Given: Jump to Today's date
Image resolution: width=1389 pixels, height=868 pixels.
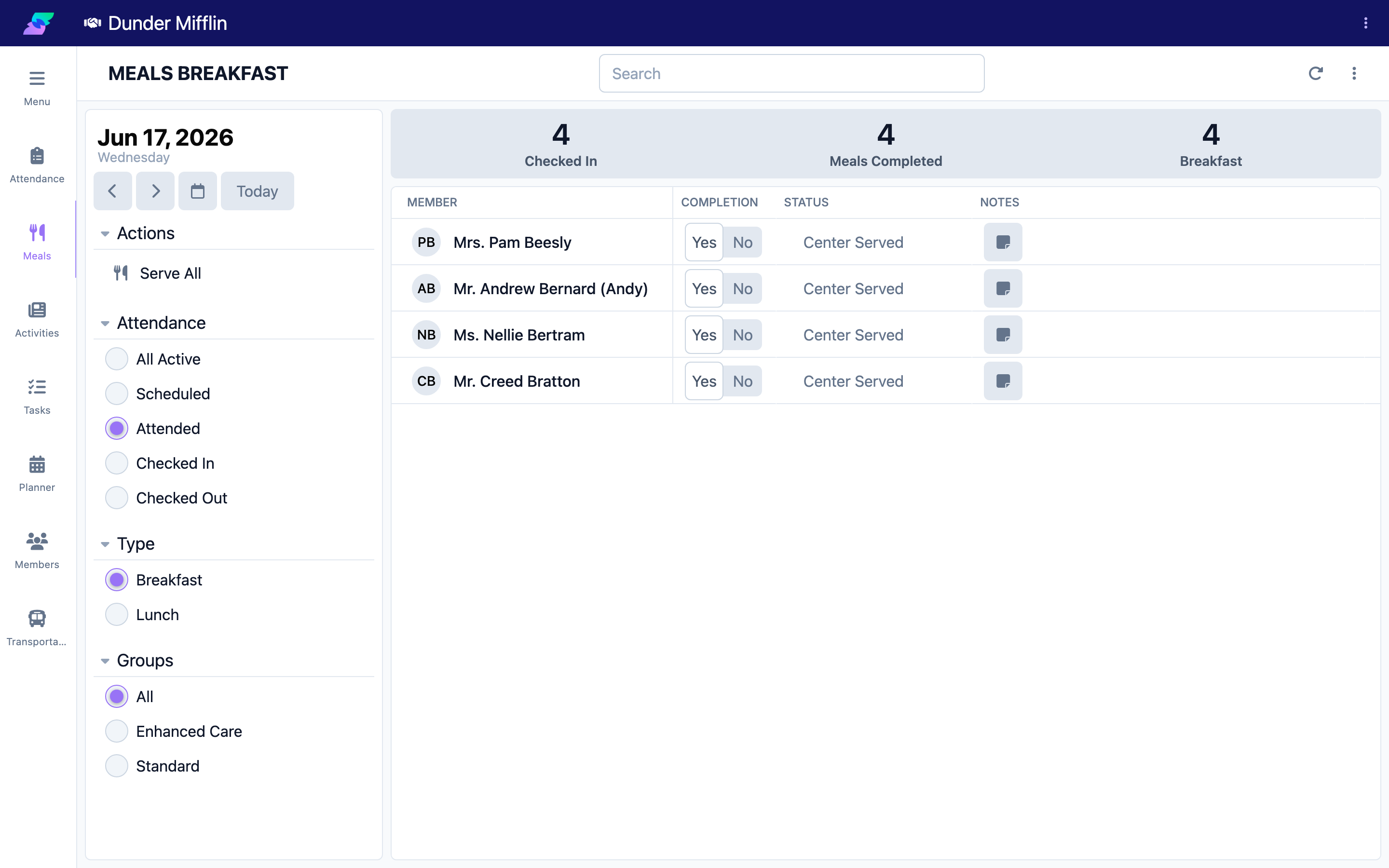Looking at the screenshot, I should point(257,190).
